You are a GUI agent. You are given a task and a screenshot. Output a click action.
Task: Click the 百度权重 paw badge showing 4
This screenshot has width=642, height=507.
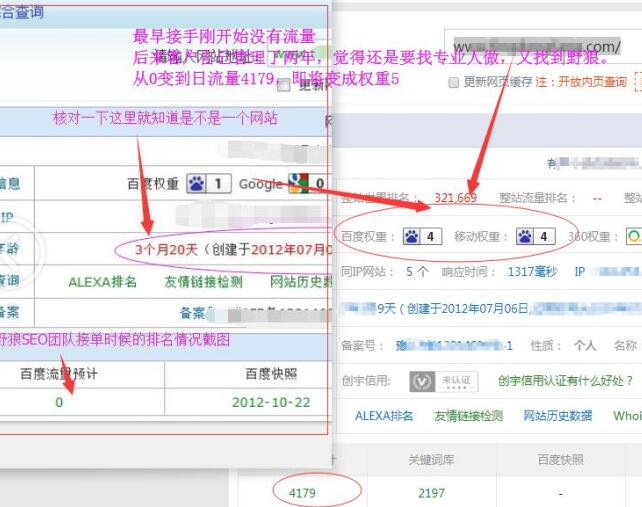tap(422, 237)
